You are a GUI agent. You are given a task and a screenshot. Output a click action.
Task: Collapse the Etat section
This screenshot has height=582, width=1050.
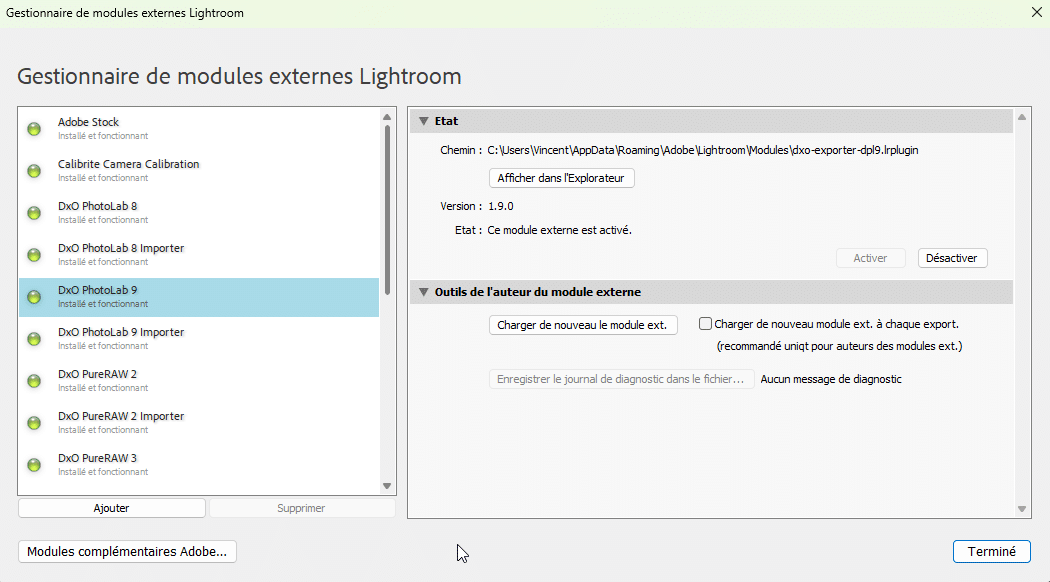pos(423,121)
